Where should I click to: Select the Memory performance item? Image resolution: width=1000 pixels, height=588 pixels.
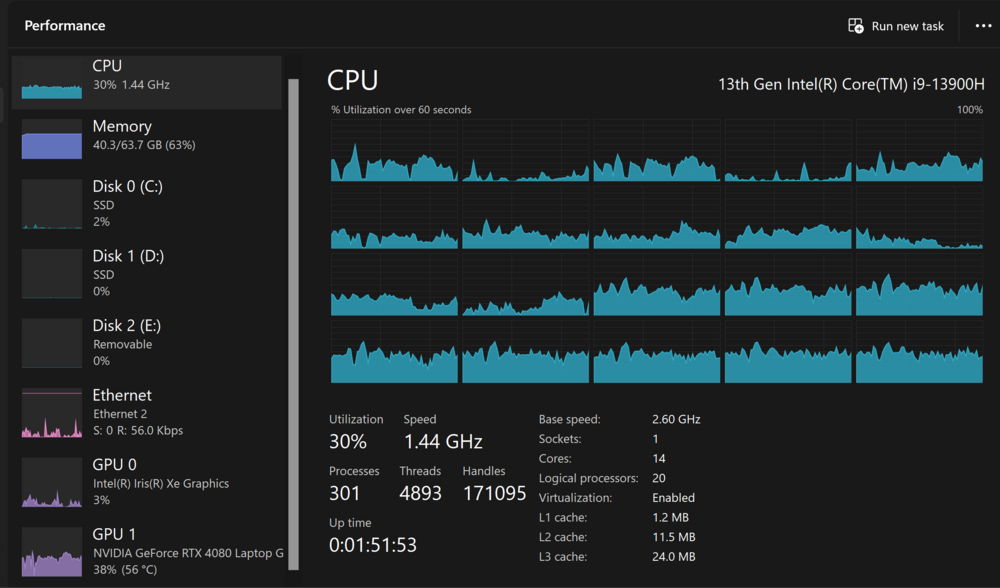tap(146, 136)
